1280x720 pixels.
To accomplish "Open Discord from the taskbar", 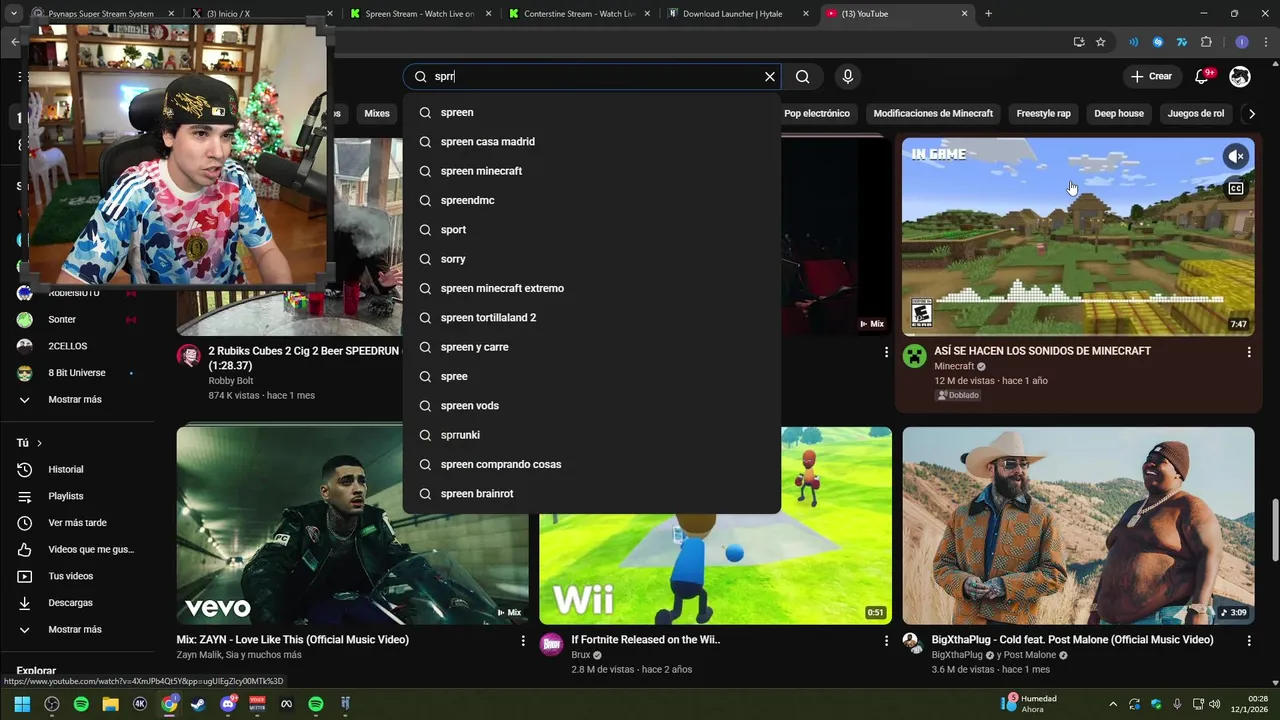I will pyautogui.click(x=228, y=704).
